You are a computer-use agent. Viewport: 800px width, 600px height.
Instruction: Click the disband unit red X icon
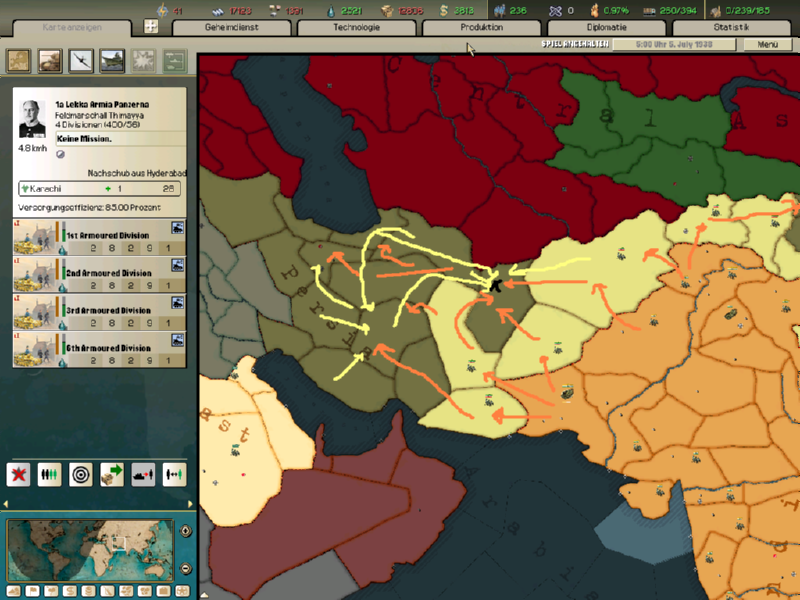[18, 474]
